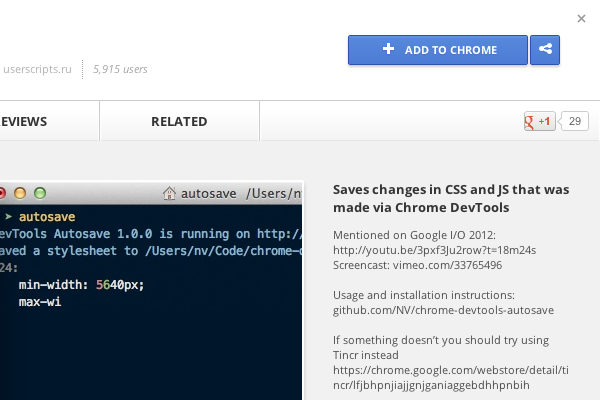600x400 pixels.
Task: Close the extension detail overlay
Action: tap(581, 18)
